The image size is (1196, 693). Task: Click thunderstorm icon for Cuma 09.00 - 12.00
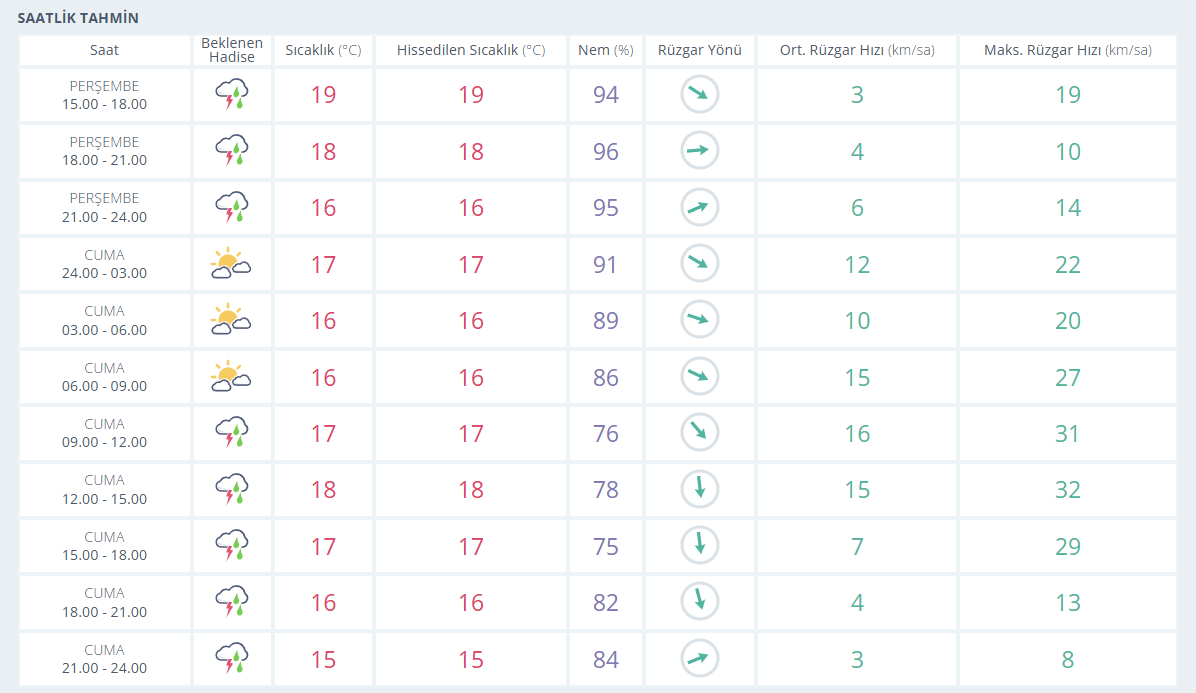232,432
